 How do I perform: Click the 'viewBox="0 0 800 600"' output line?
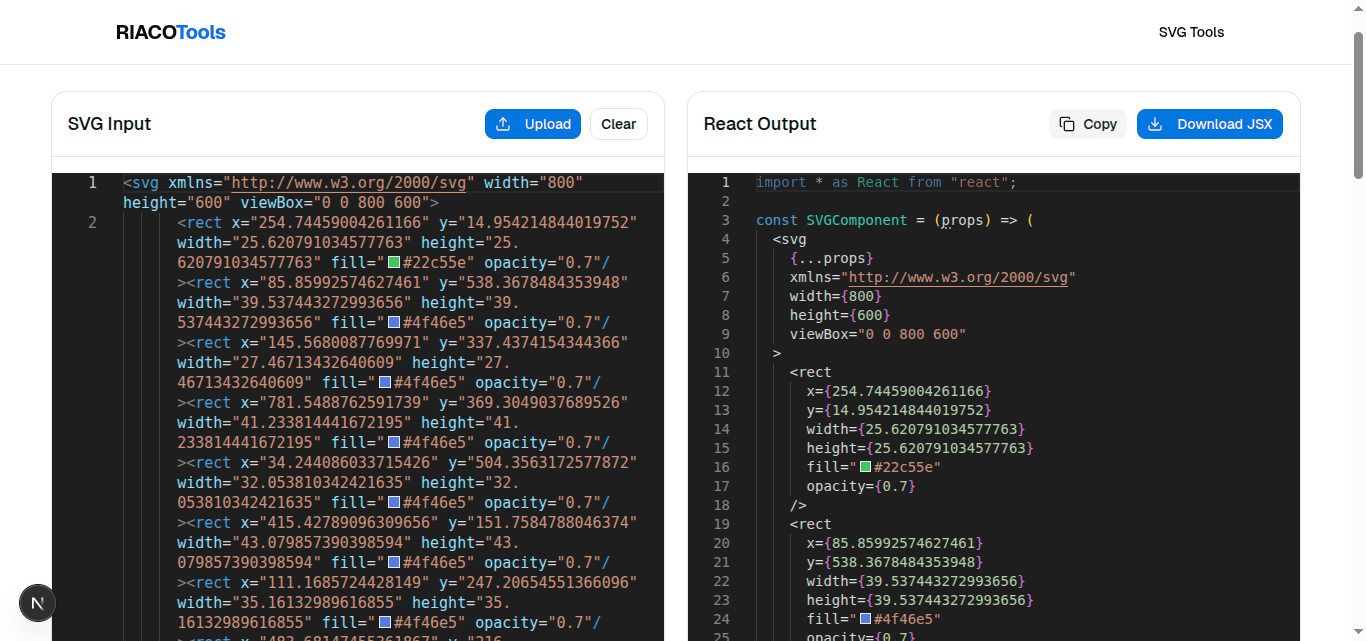[878, 334]
